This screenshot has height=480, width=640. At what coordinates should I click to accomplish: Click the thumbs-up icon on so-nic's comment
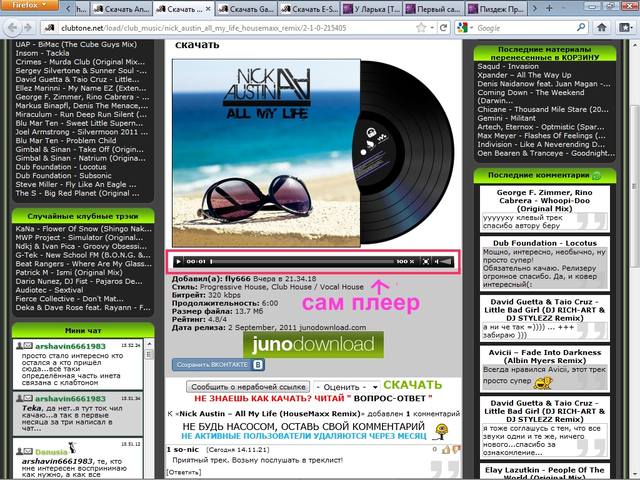[446, 449]
